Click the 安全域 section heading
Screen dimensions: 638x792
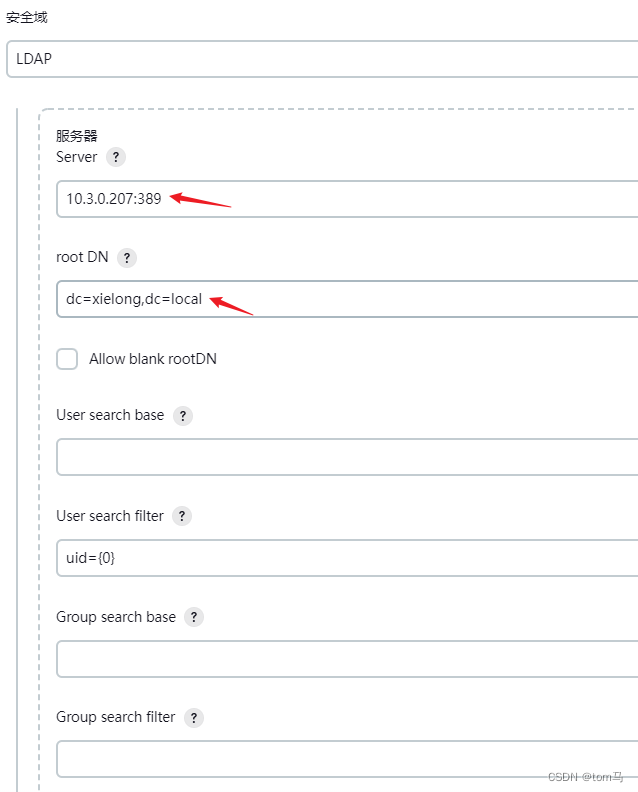tap(27, 18)
